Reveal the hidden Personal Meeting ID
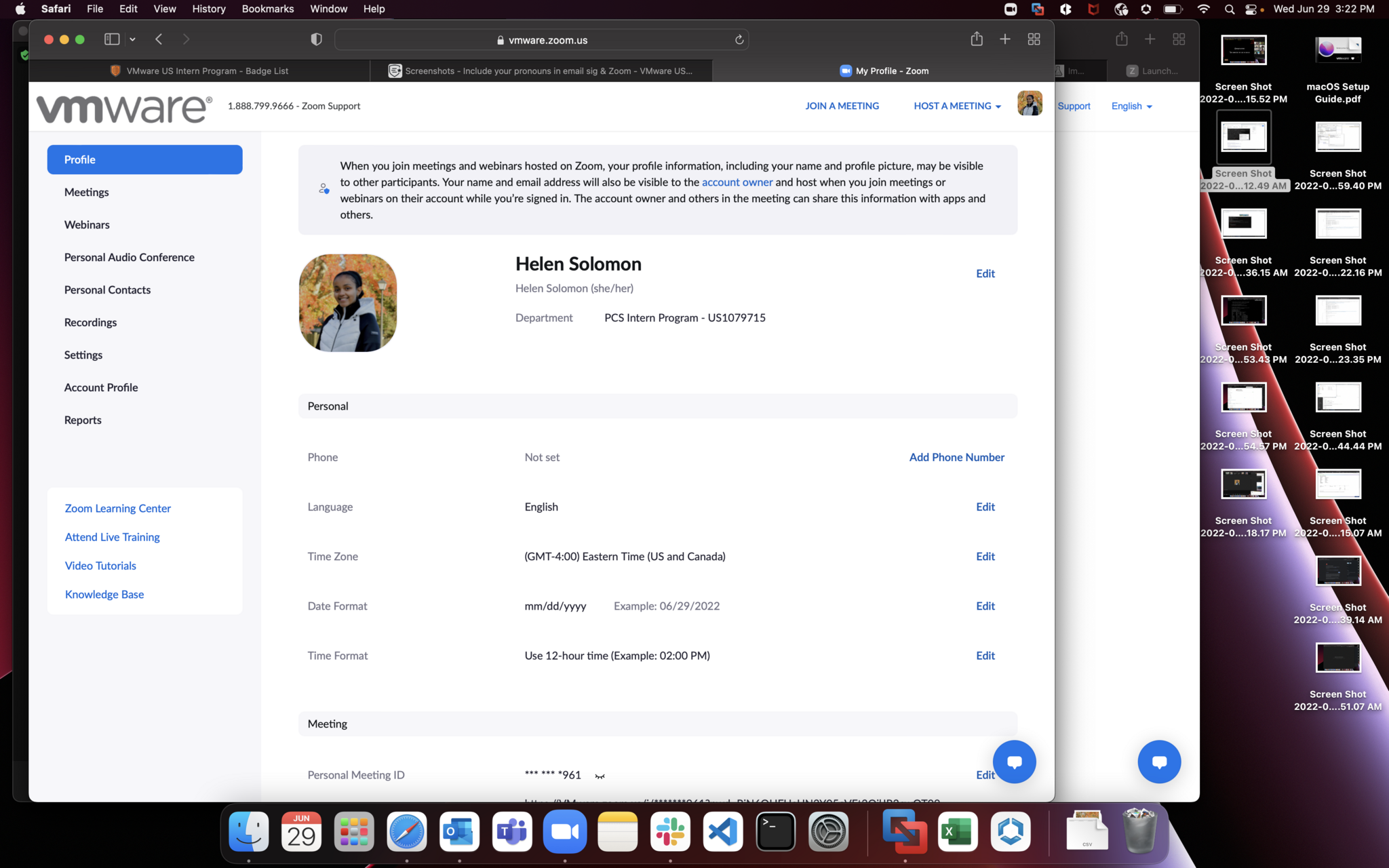The height and width of the screenshot is (868, 1389). click(x=600, y=776)
